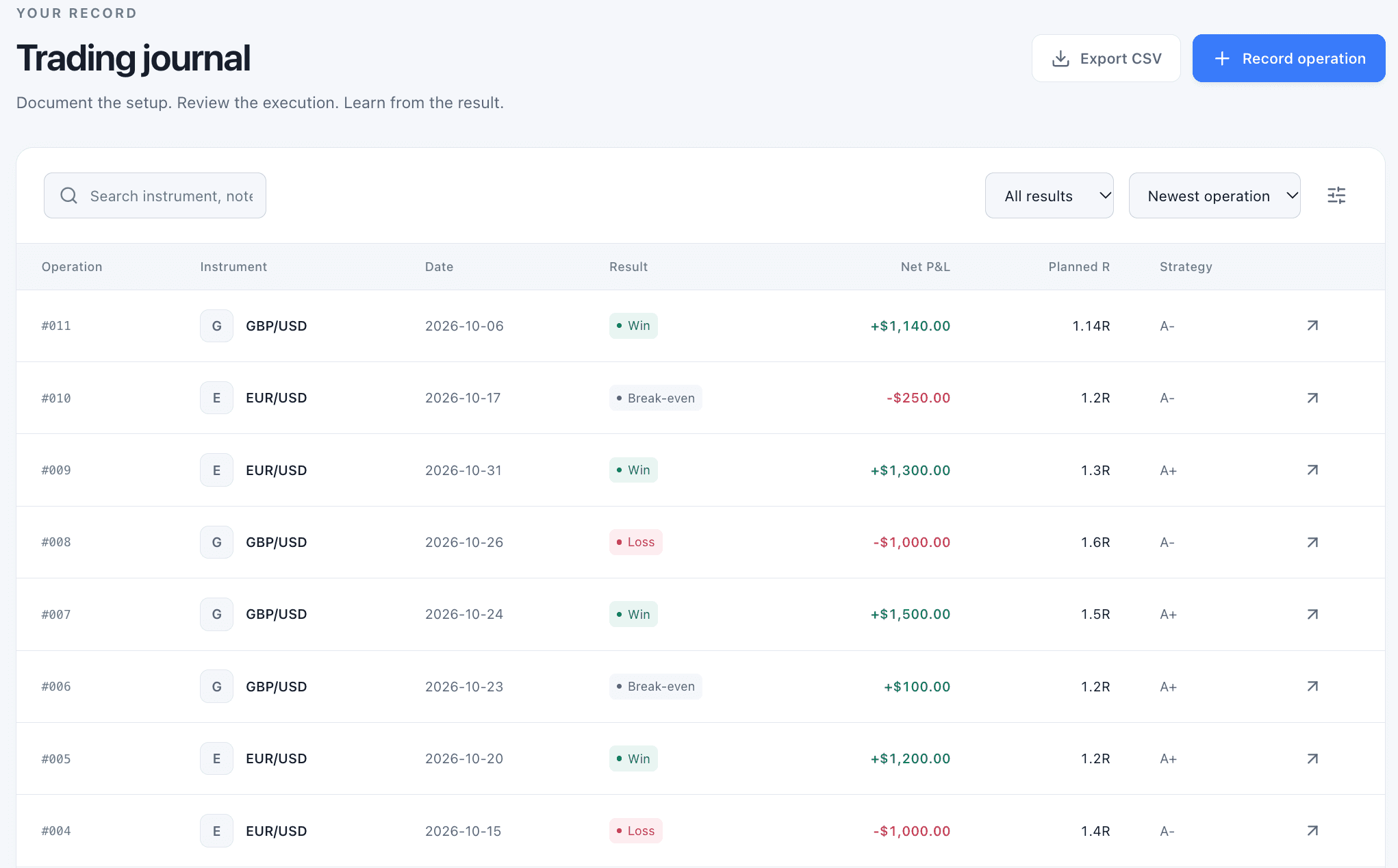Open details arrow for operation #011
The width and height of the screenshot is (1398, 868).
(x=1312, y=326)
